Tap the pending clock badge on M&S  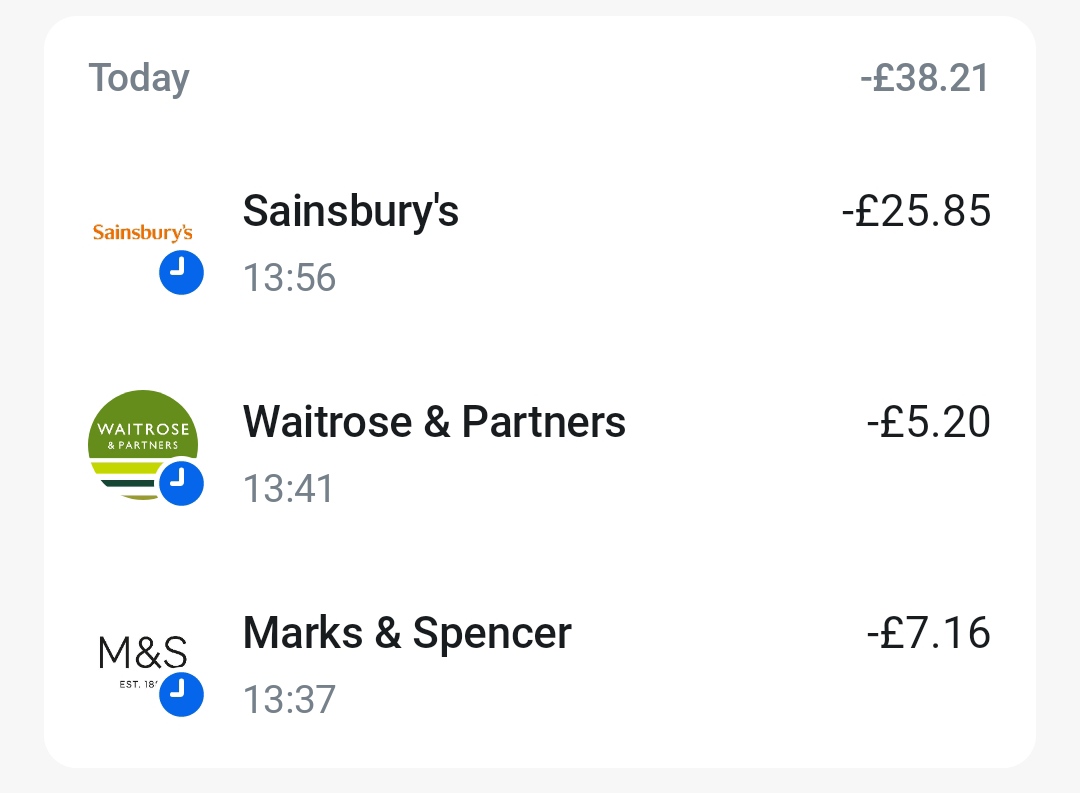pos(181,694)
